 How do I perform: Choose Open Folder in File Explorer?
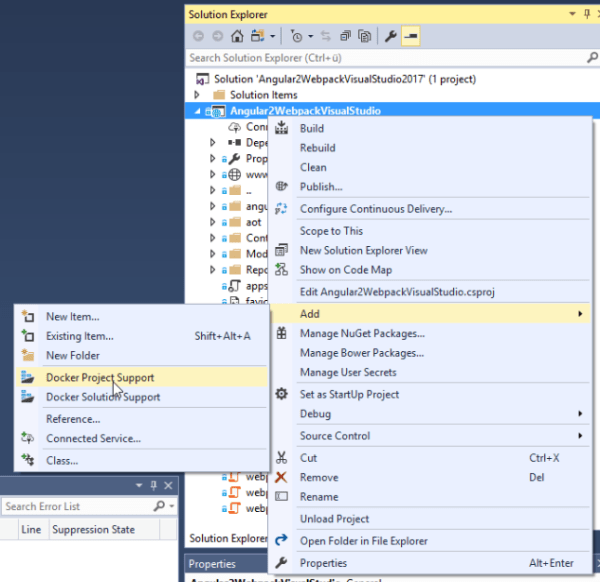click(x=430, y=541)
